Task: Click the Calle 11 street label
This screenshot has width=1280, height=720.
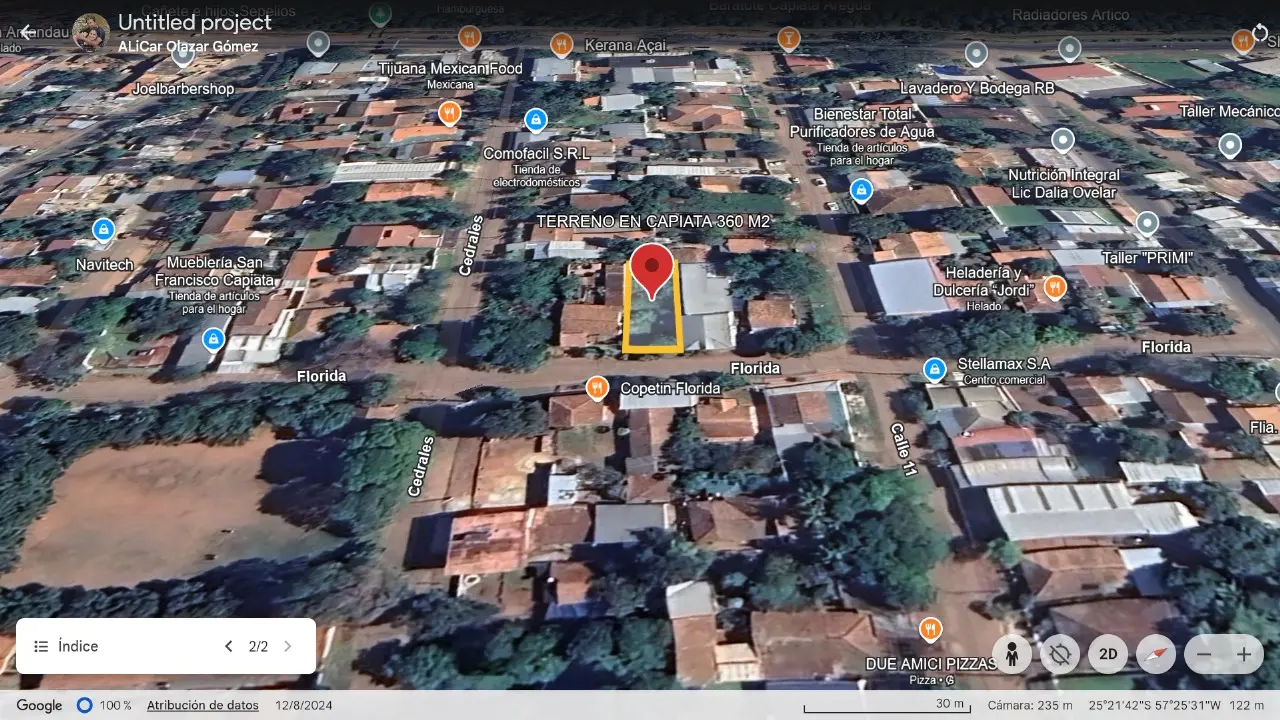Action: [x=904, y=449]
